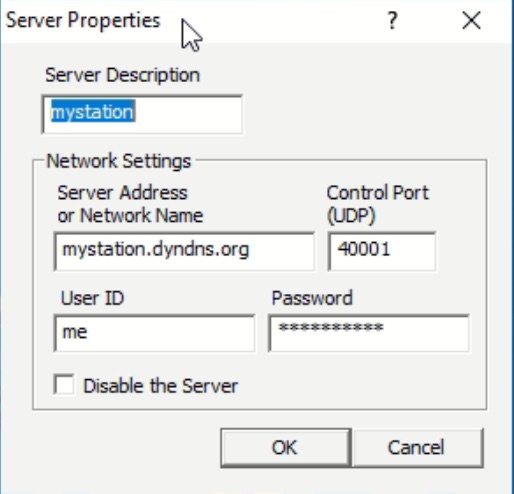Screen dimensions: 514x494
Task: Confirm settings with the OK button
Action: [x=286, y=447]
